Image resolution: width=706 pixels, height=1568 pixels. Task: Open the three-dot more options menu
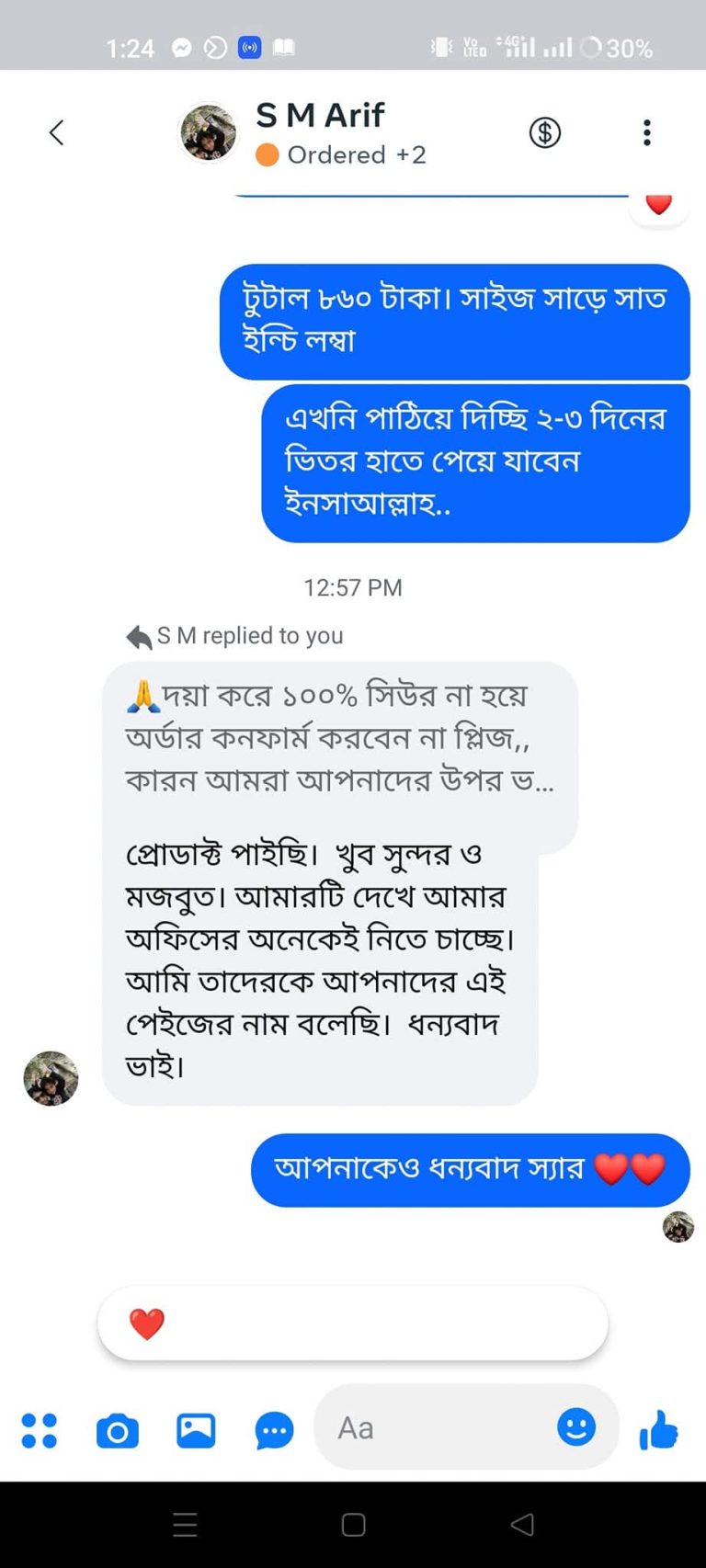click(x=647, y=133)
